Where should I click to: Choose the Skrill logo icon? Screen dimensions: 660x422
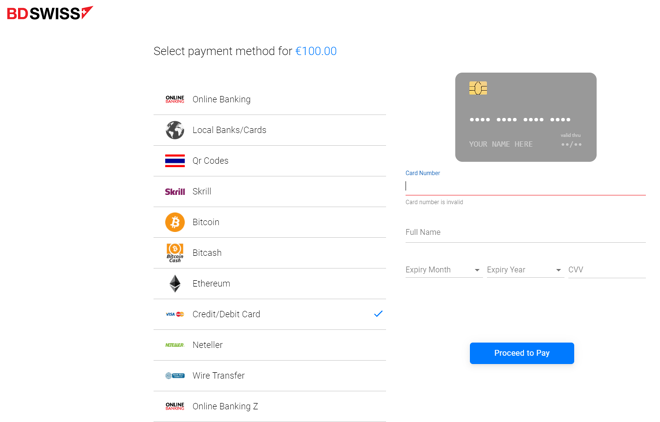pos(175,192)
